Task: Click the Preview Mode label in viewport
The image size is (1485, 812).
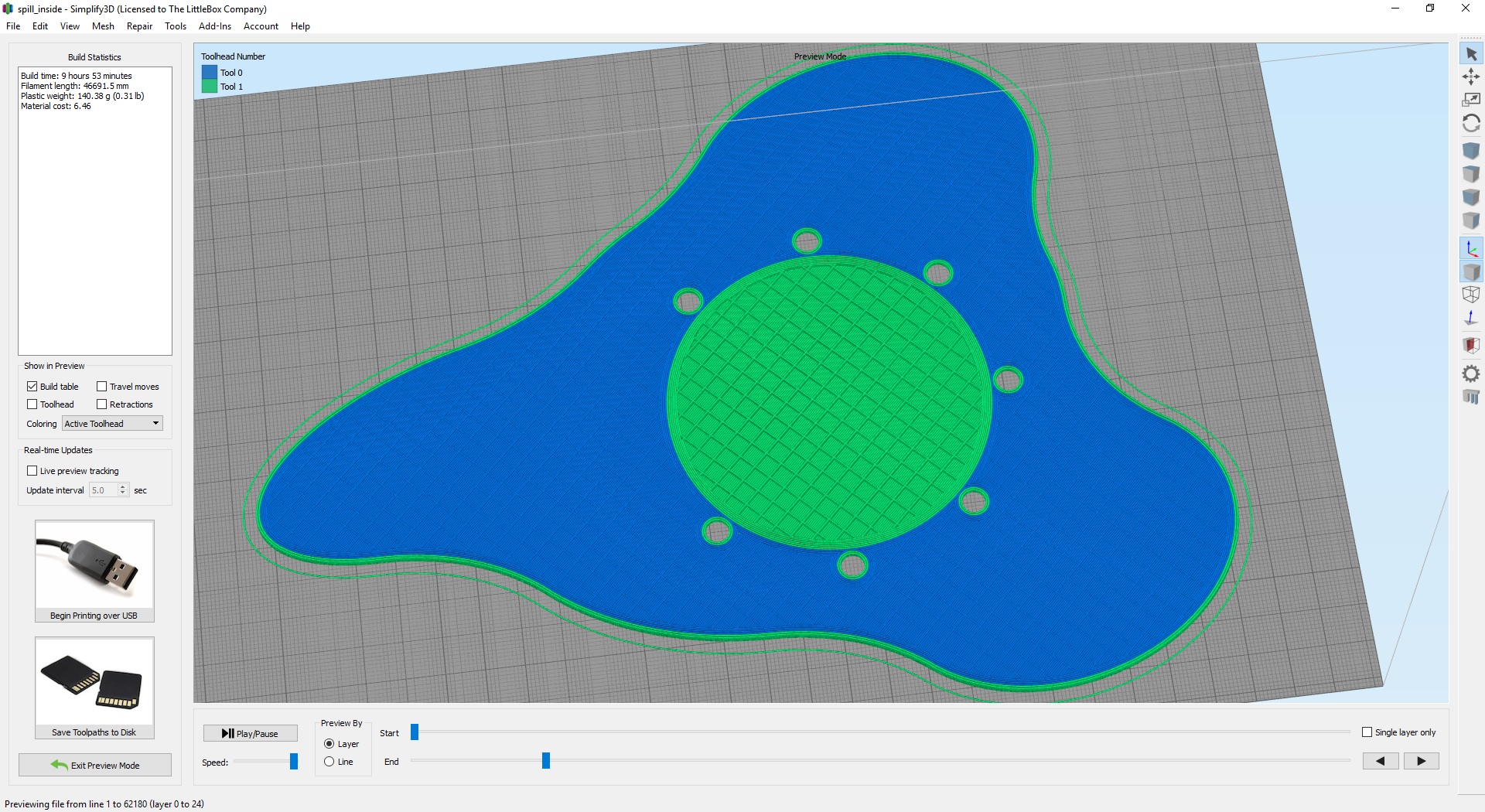Action: coord(820,56)
